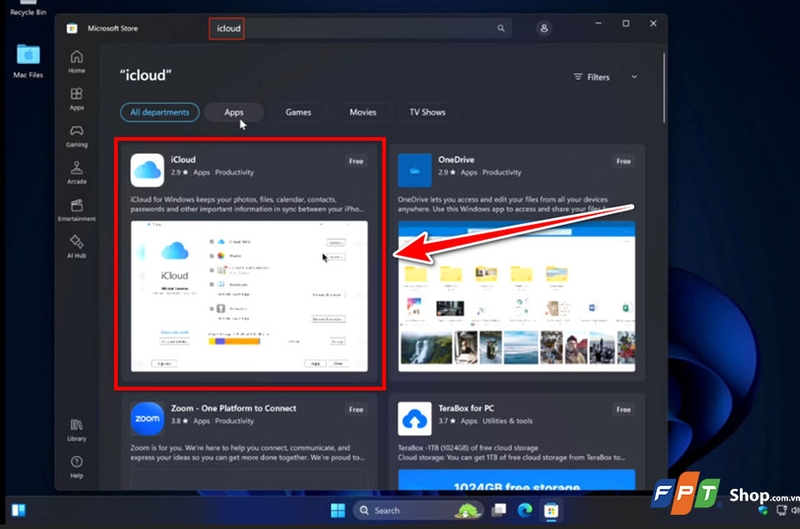
Task: Click Microsoft Store taskbar icon
Action: pyautogui.click(x=551, y=510)
